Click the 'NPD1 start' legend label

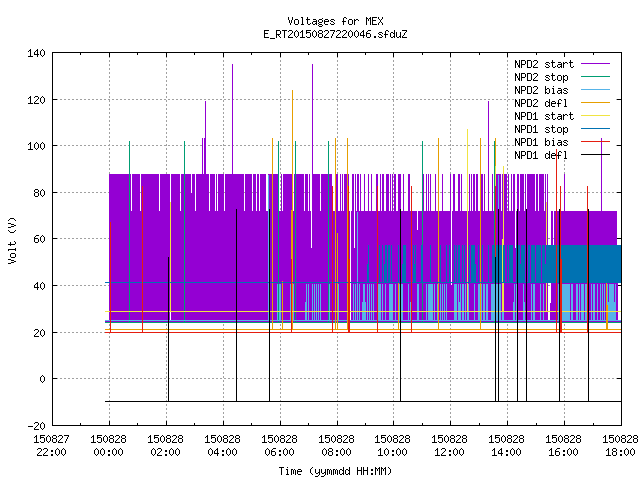click(x=544, y=116)
